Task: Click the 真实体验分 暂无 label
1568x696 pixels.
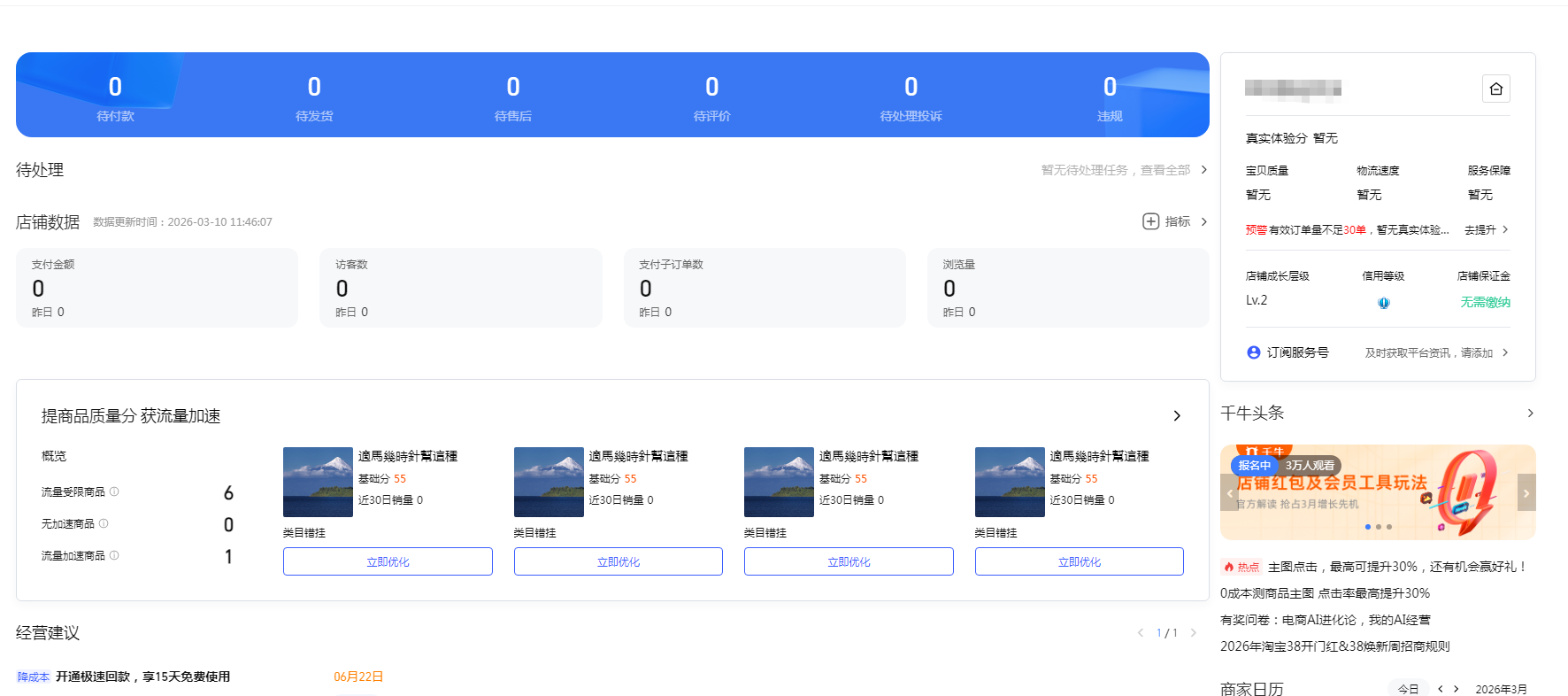Action: (x=1292, y=138)
